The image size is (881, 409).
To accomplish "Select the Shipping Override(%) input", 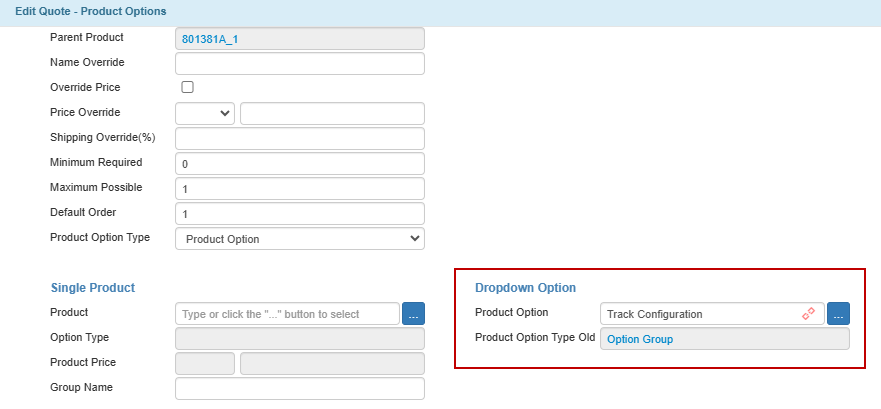I will click(300, 138).
